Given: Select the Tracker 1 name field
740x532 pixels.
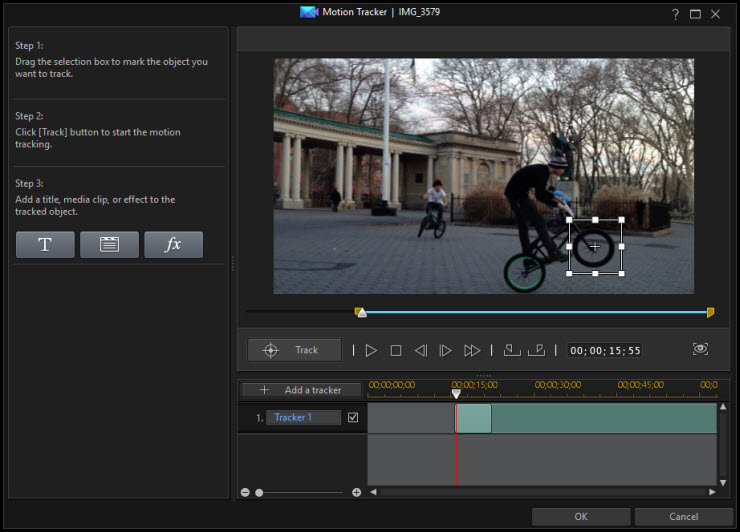Looking at the screenshot, I should 303,417.
